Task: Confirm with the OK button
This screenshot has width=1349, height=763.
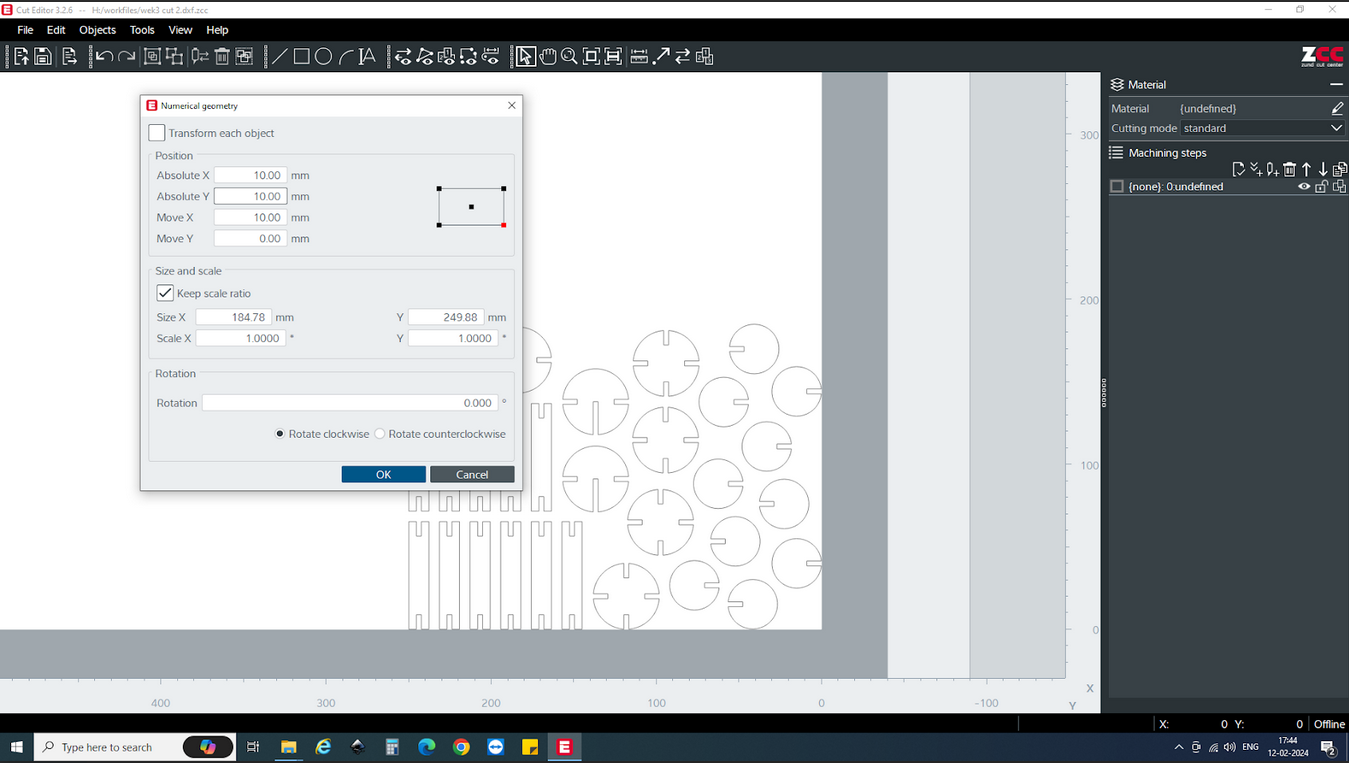Action: (x=383, y=474)
